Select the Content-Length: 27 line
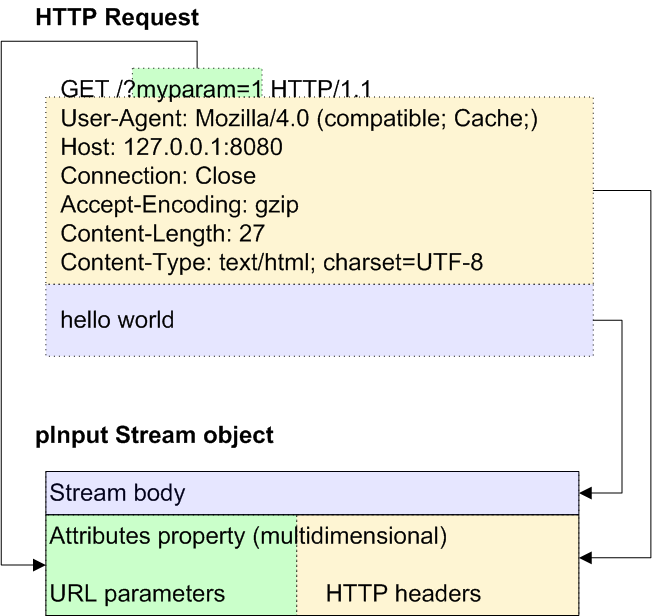652x616 pixels. point(161,234)
